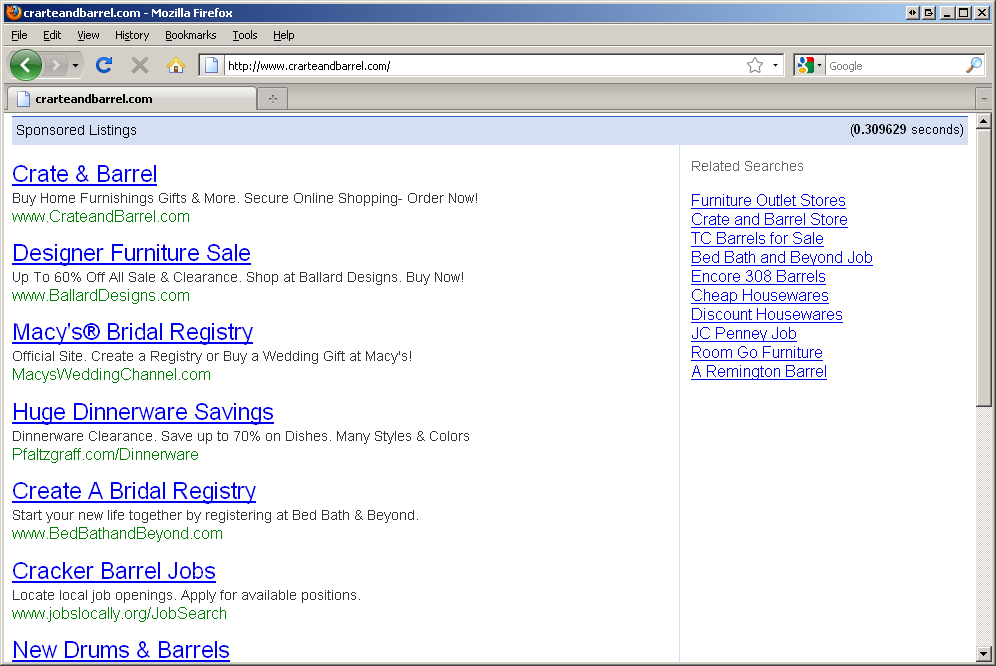Image resolution: width=996 pixels, height=666 pixels.
Task: Select the crarteandbarrel.com tab
Action: (x=131, y=99)
